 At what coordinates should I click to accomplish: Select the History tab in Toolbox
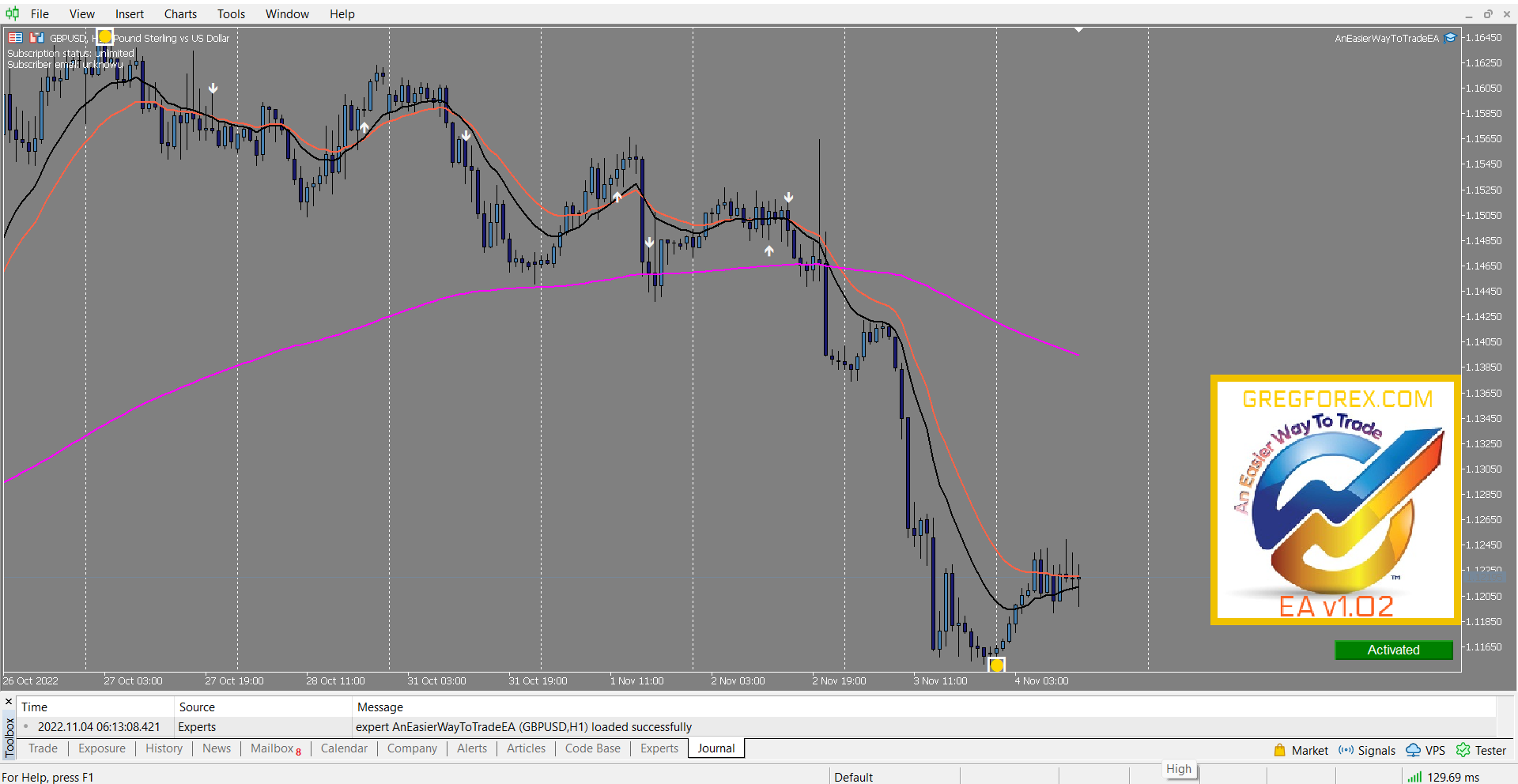pos(164,748)
